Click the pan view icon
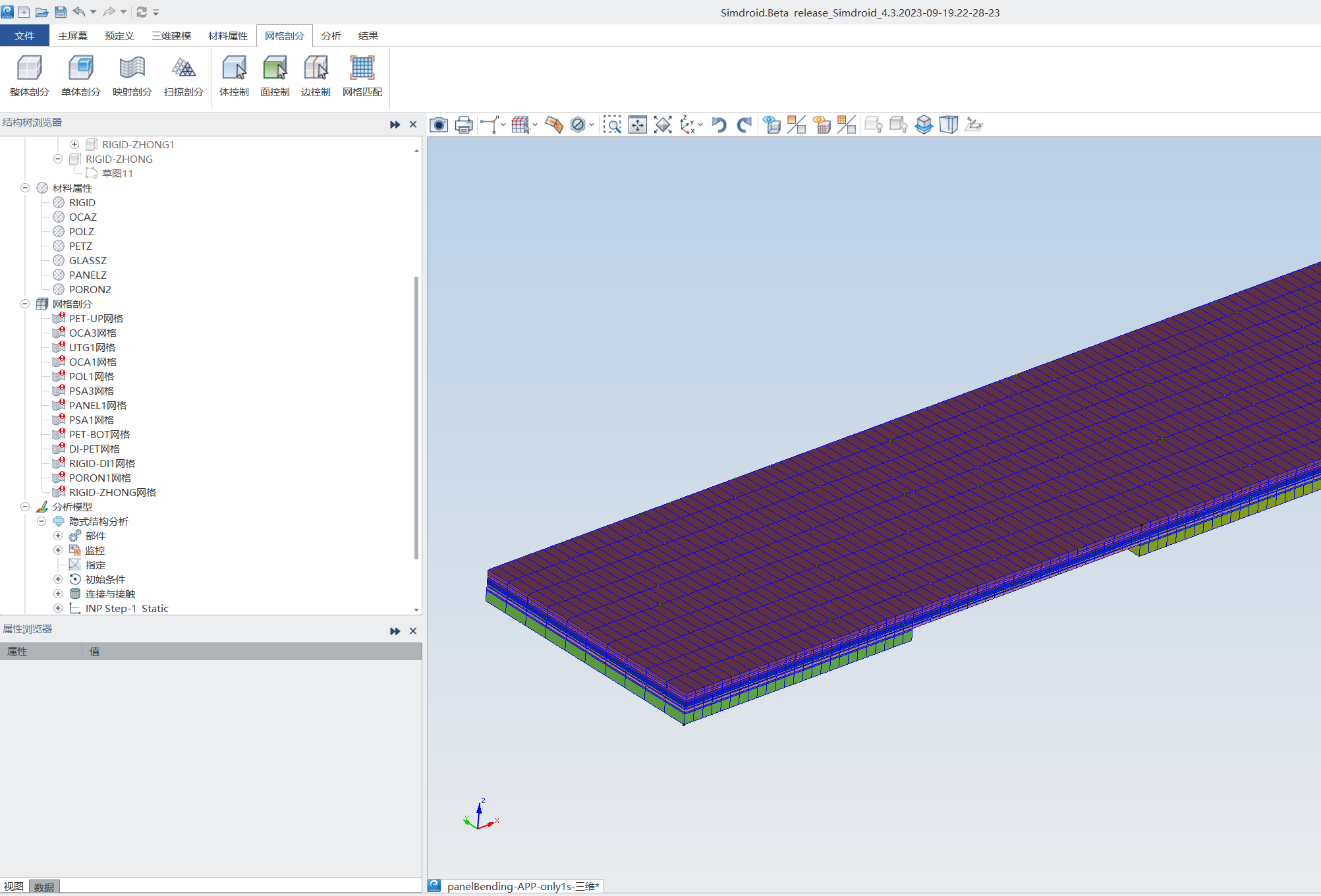Screen dimensions: 1321x896 638,125
